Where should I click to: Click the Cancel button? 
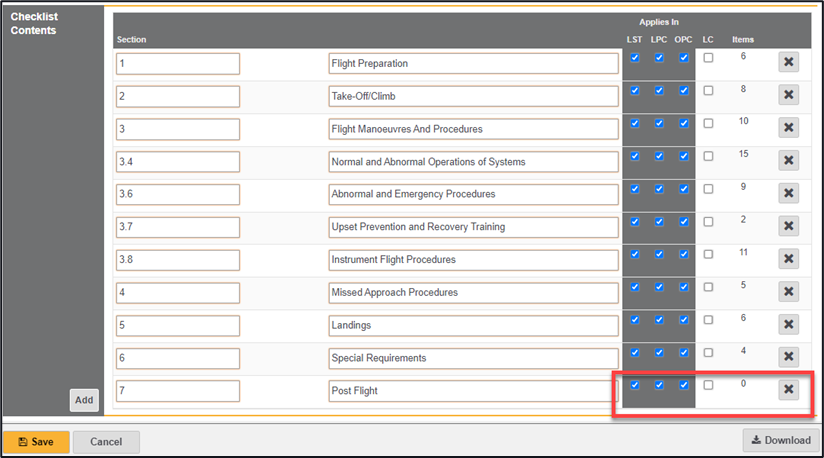(x=106, y=441)
